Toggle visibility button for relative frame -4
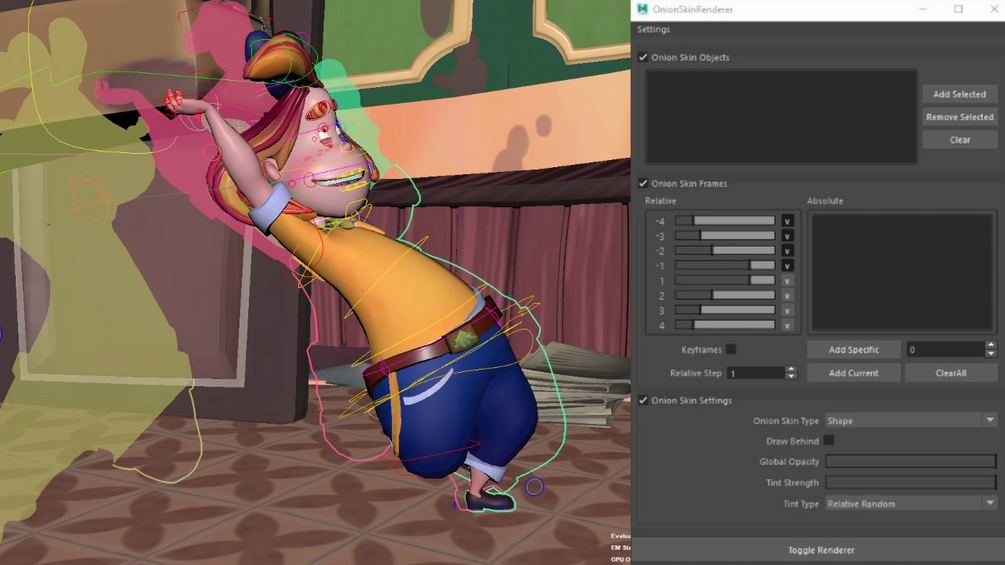 point(787,221)
